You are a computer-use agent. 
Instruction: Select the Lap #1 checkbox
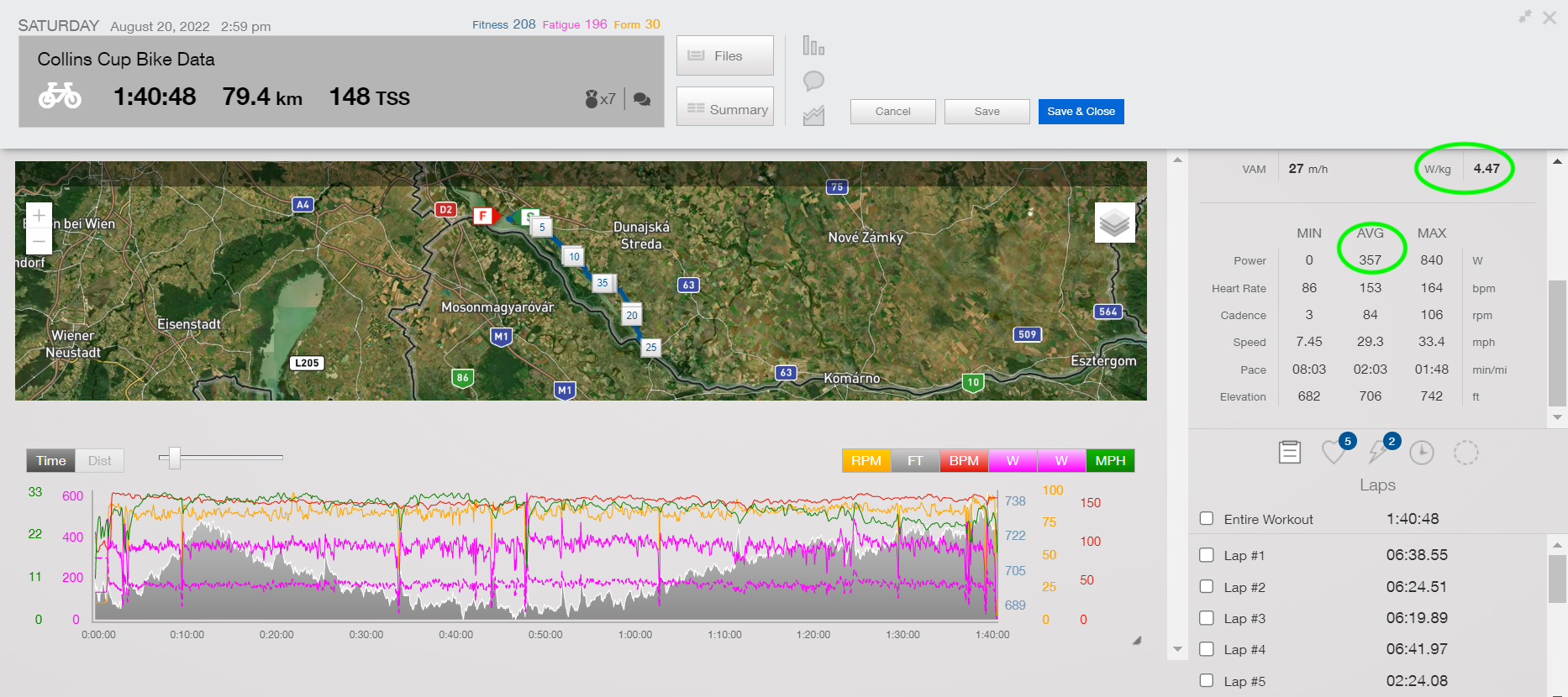(1207, 555)
